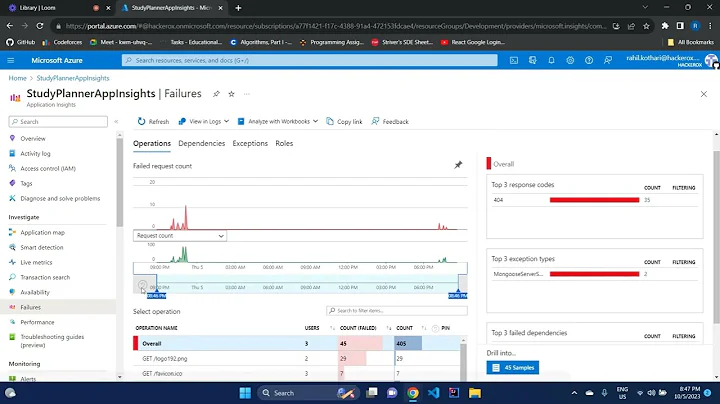Open Transaction search
Image resolution: width=720 pixels, height=404 pixels.
point(45,277)
